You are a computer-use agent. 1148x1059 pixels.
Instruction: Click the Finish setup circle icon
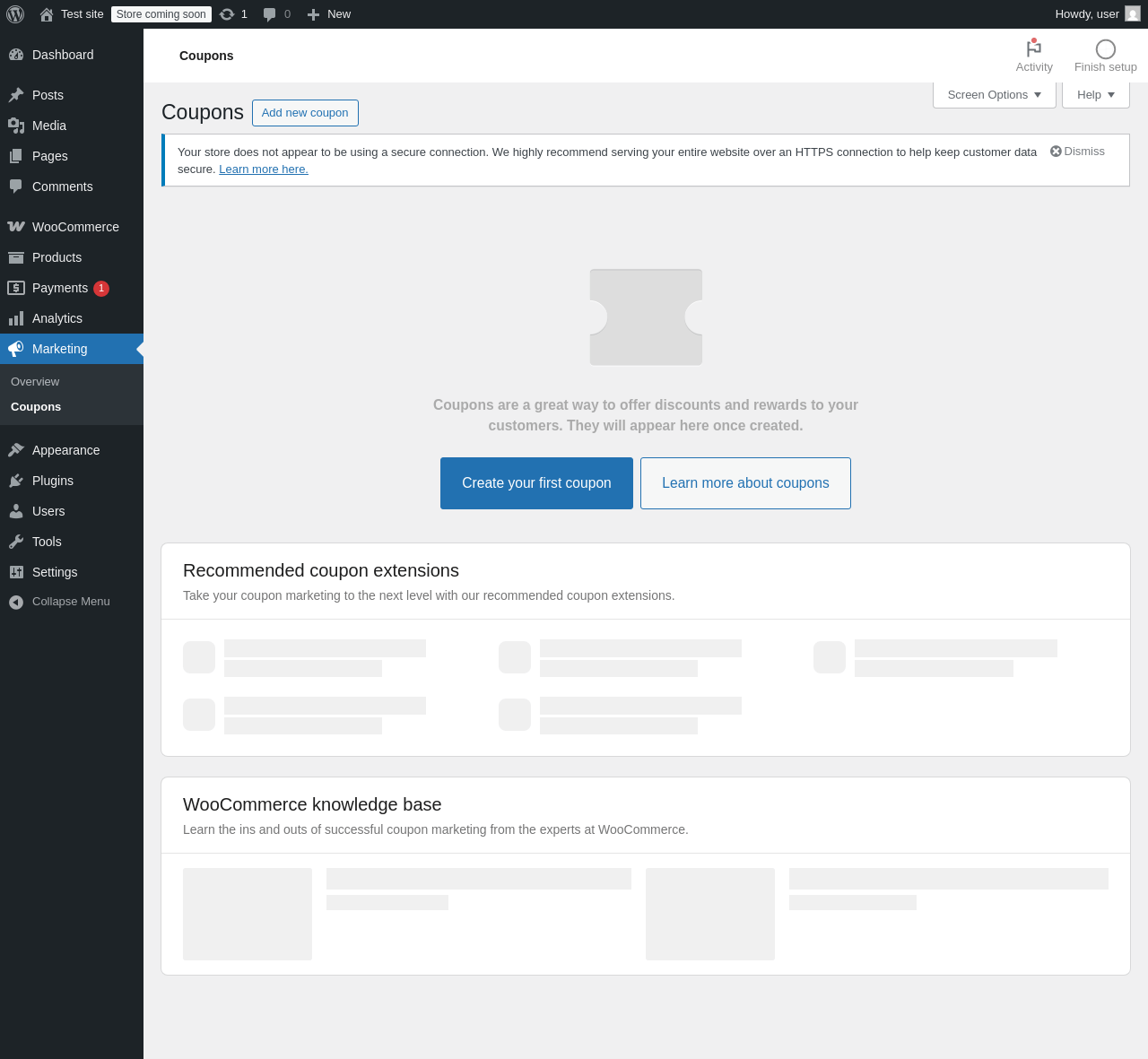(1106, 49)
